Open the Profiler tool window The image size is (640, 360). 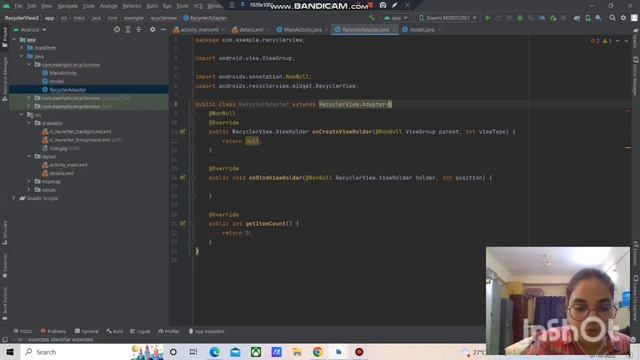(x=169, y=331)
